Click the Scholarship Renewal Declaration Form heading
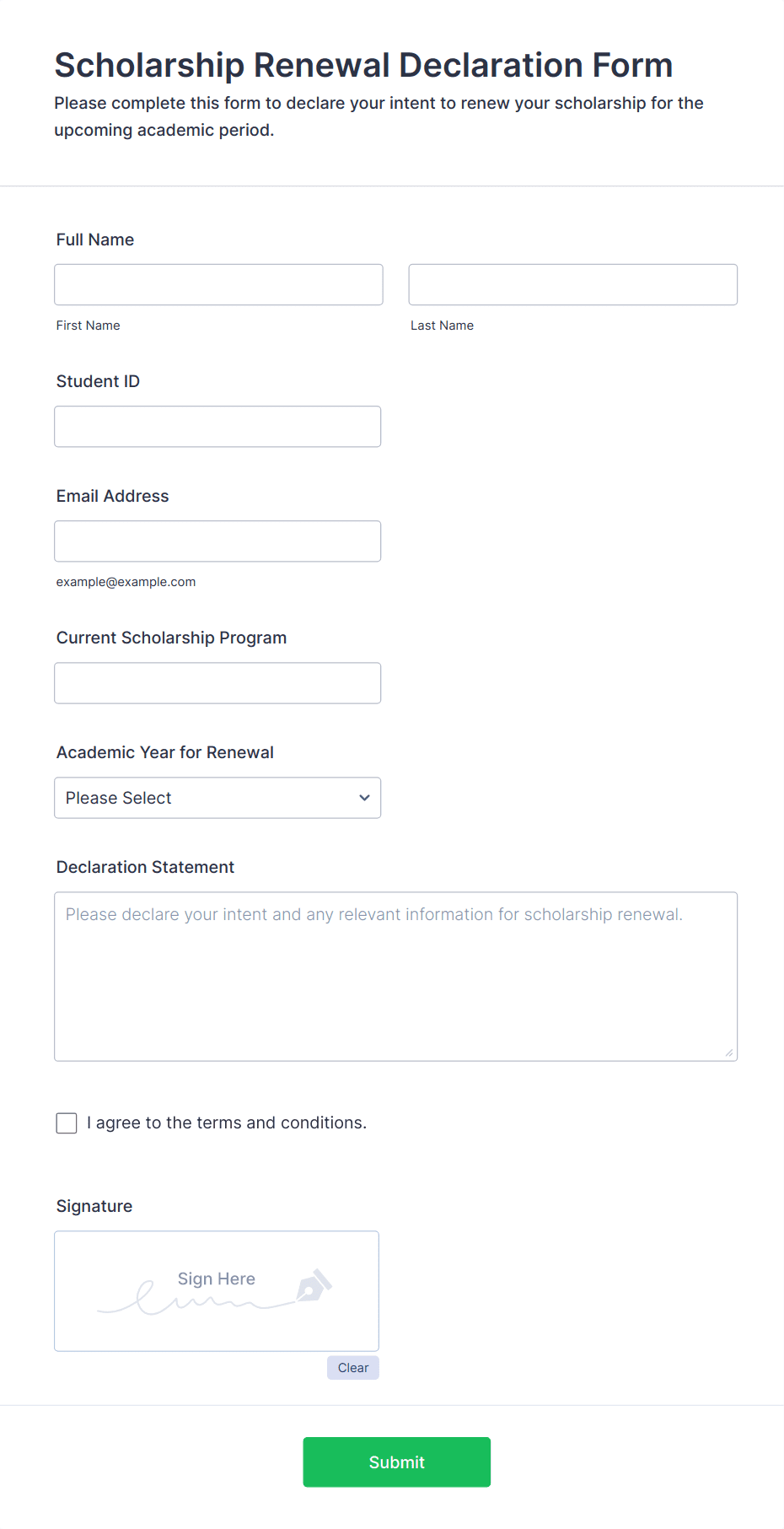The width and height of the screenshot is (784, 1529). (363, 65)
